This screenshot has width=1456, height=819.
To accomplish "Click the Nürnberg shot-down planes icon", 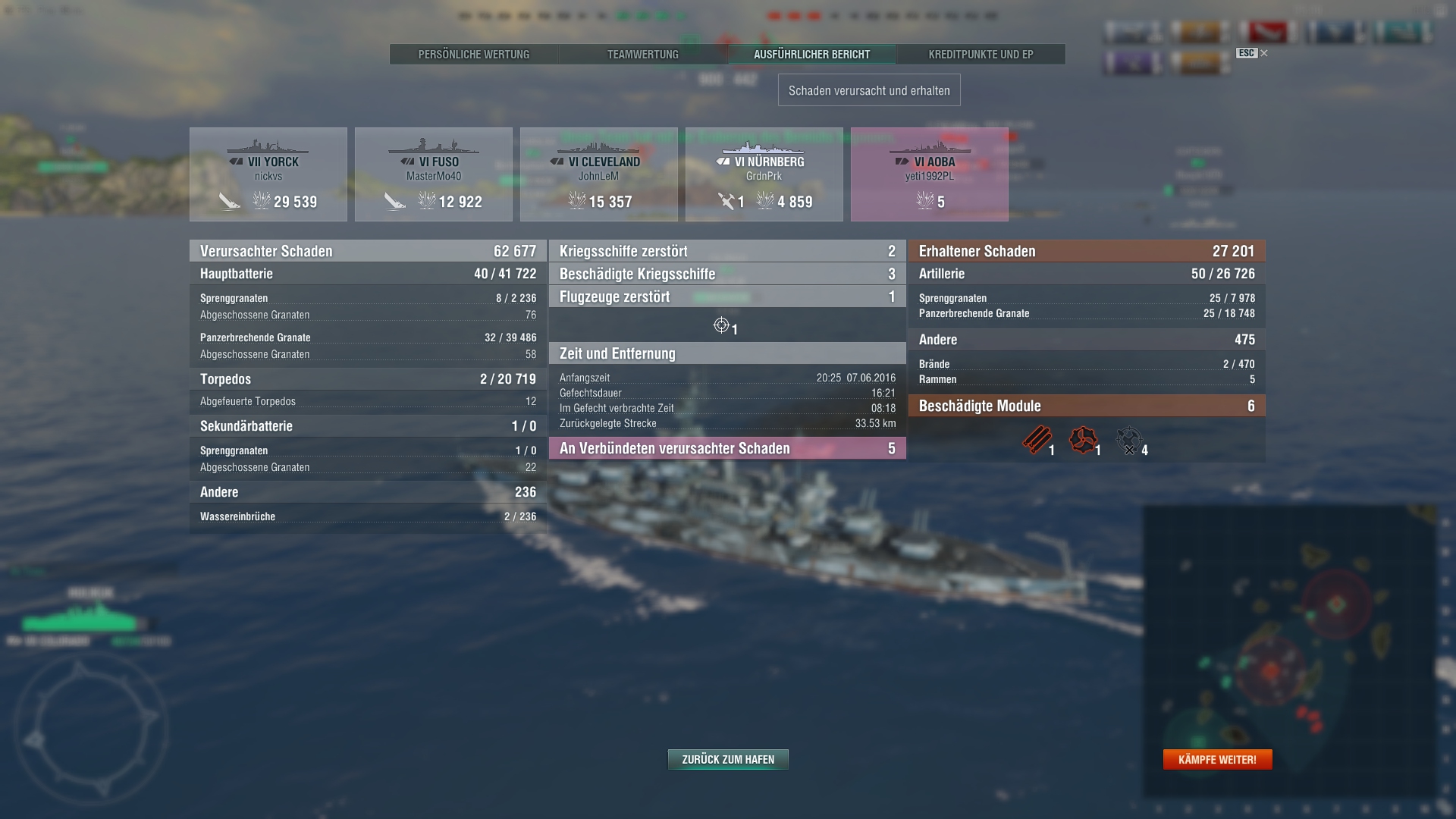I will point(726,201).
